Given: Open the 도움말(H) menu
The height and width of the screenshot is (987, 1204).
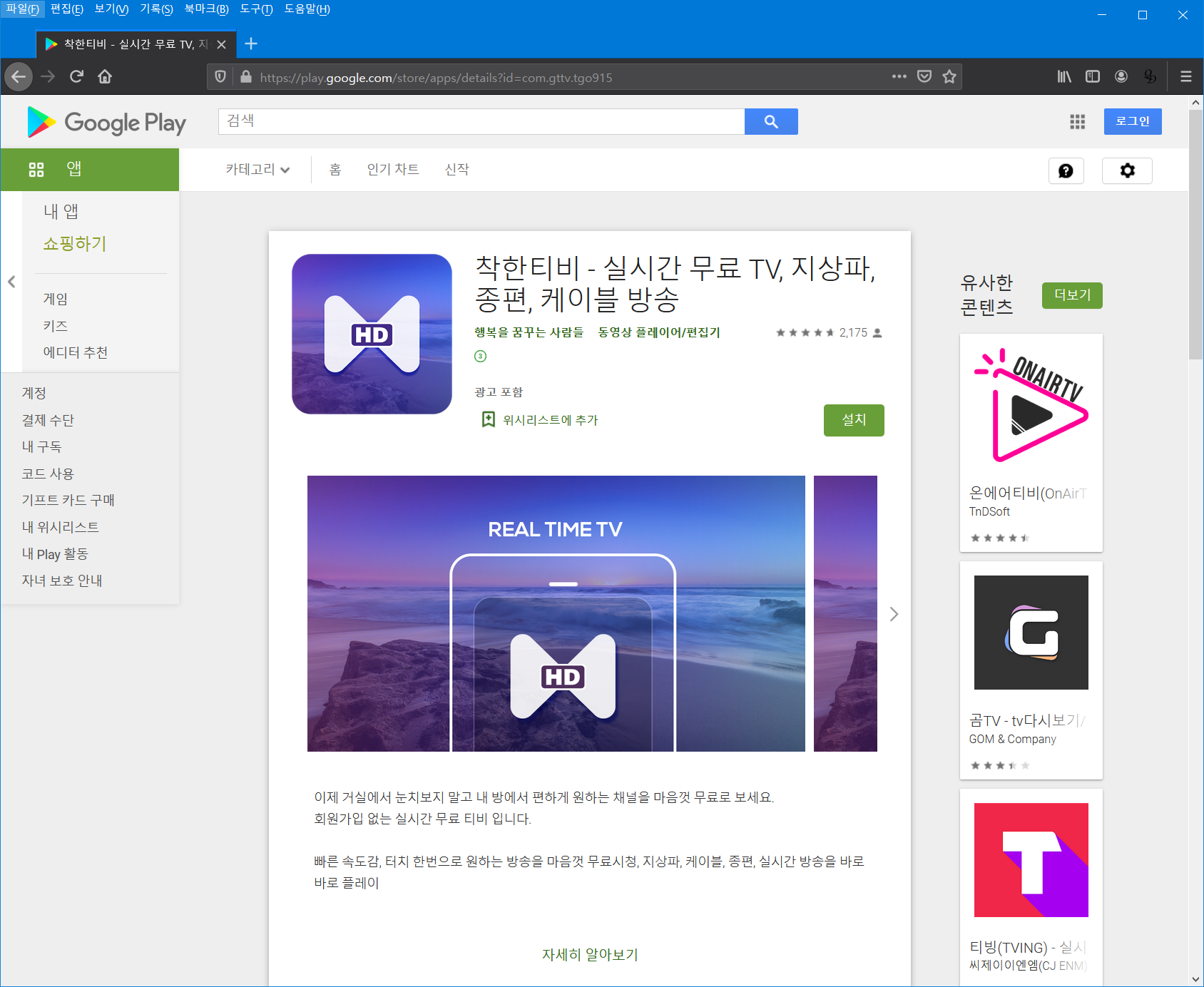Looking at the screenshot, I should click(307, 9).
